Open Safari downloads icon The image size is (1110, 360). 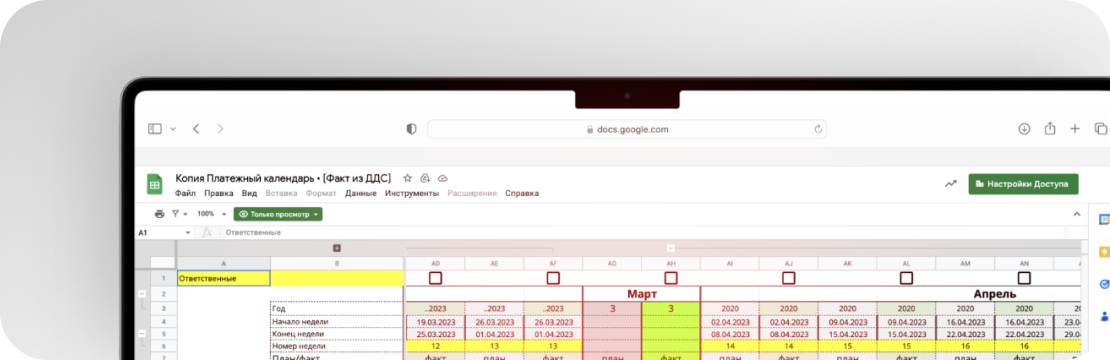(1024, 129)
